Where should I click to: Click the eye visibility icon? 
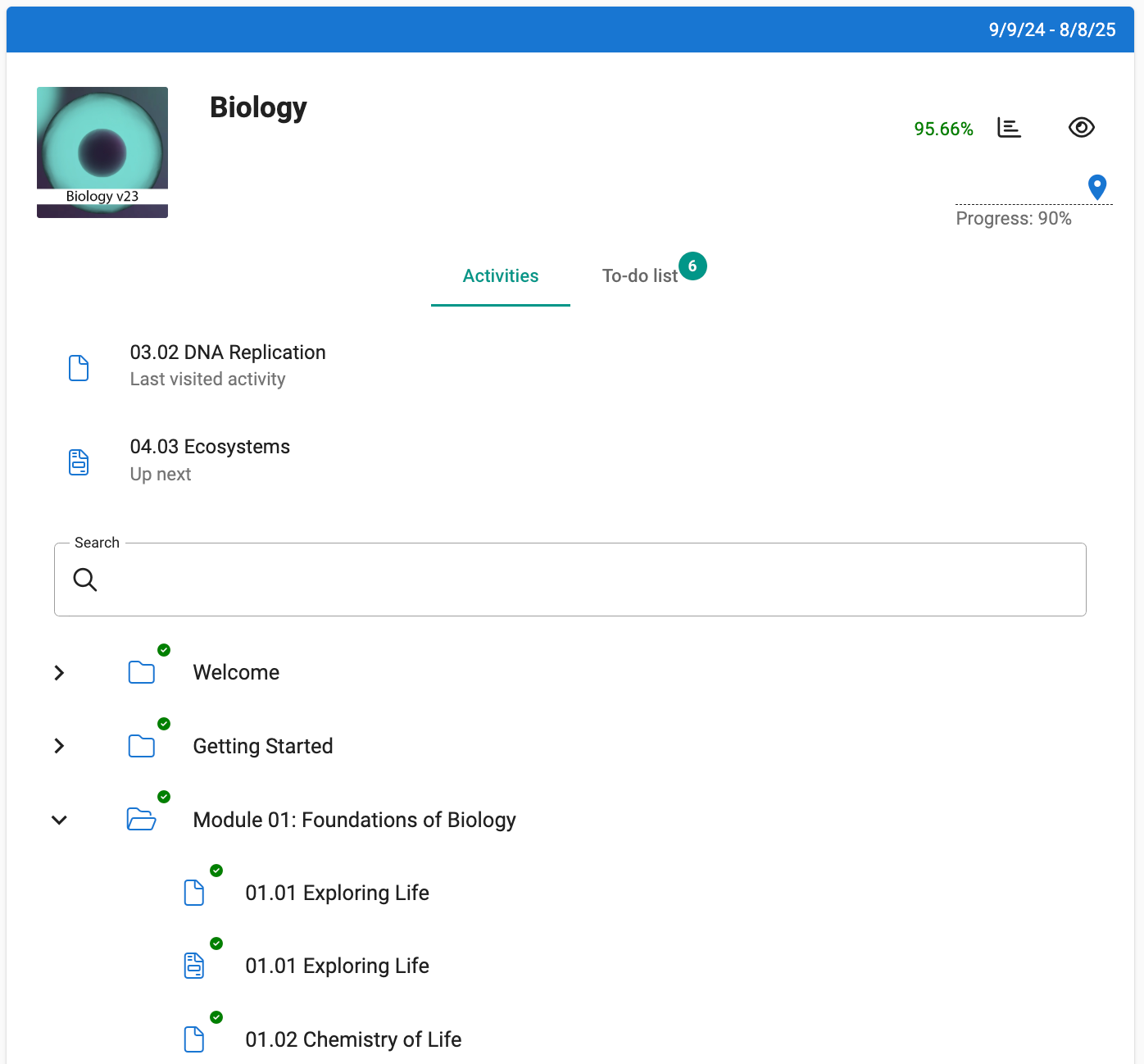click(1081, 128)
